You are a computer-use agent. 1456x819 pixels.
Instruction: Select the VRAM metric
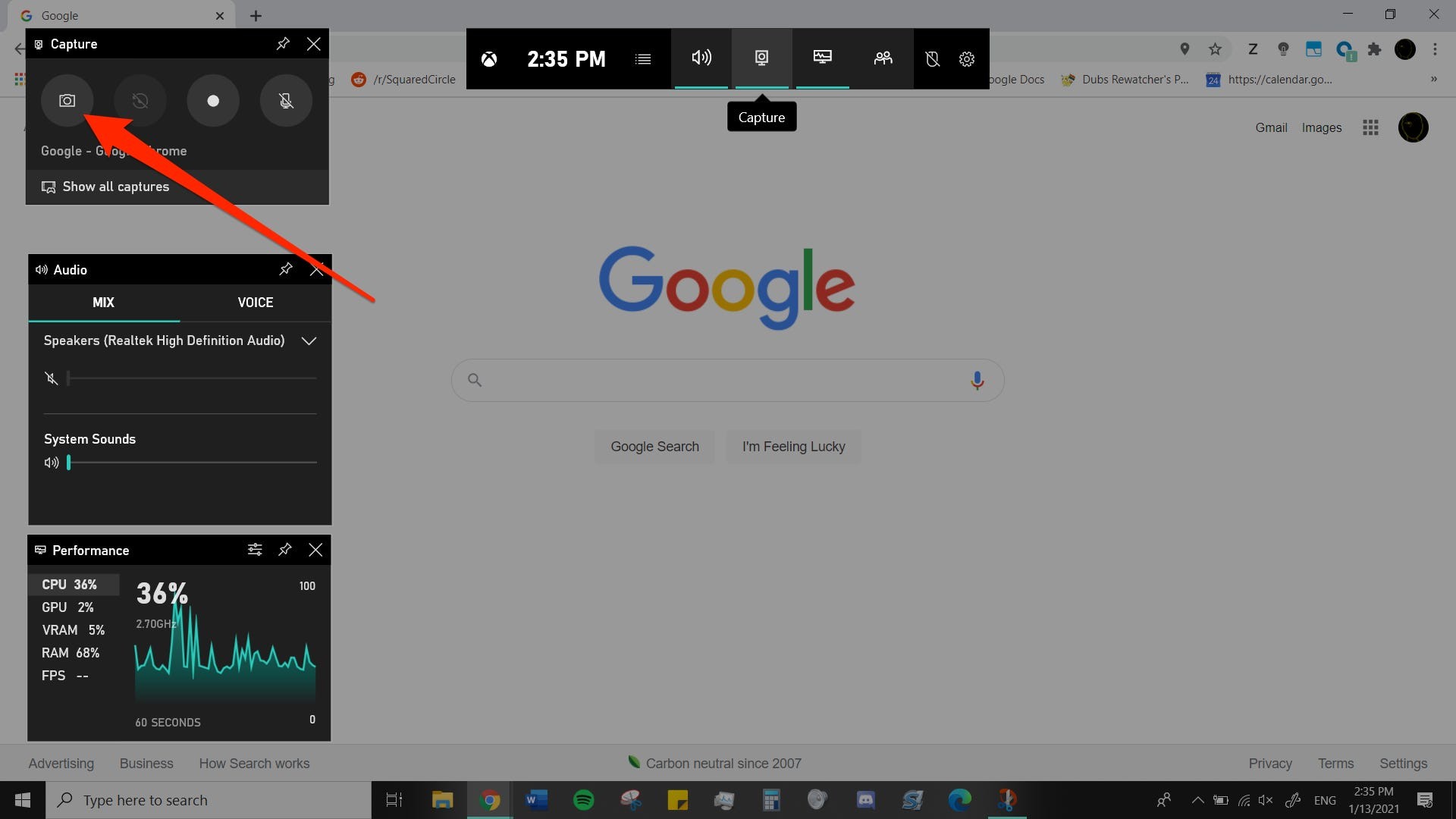[x=74, y=630]
